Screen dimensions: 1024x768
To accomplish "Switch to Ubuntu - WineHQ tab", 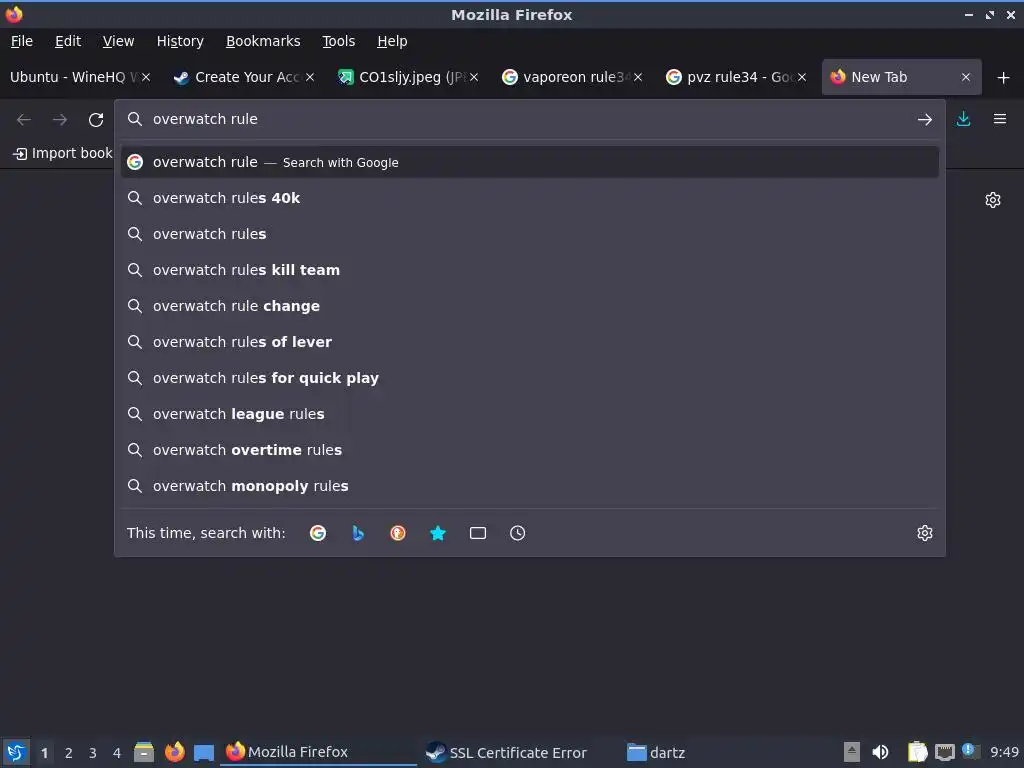I will click(x=73, y=77).
